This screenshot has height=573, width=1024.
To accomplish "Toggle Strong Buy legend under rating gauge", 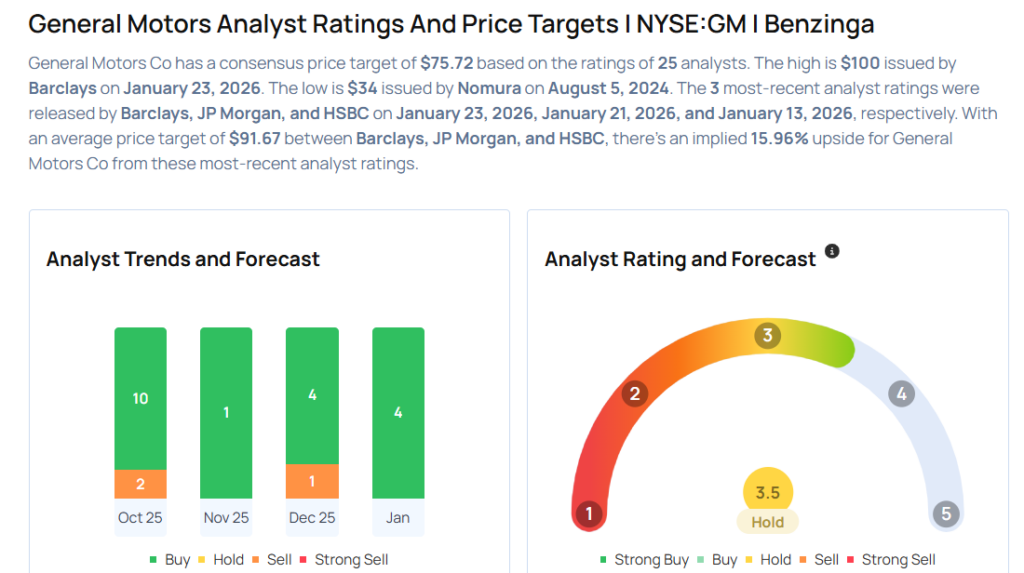I will (x=644, y=560).
